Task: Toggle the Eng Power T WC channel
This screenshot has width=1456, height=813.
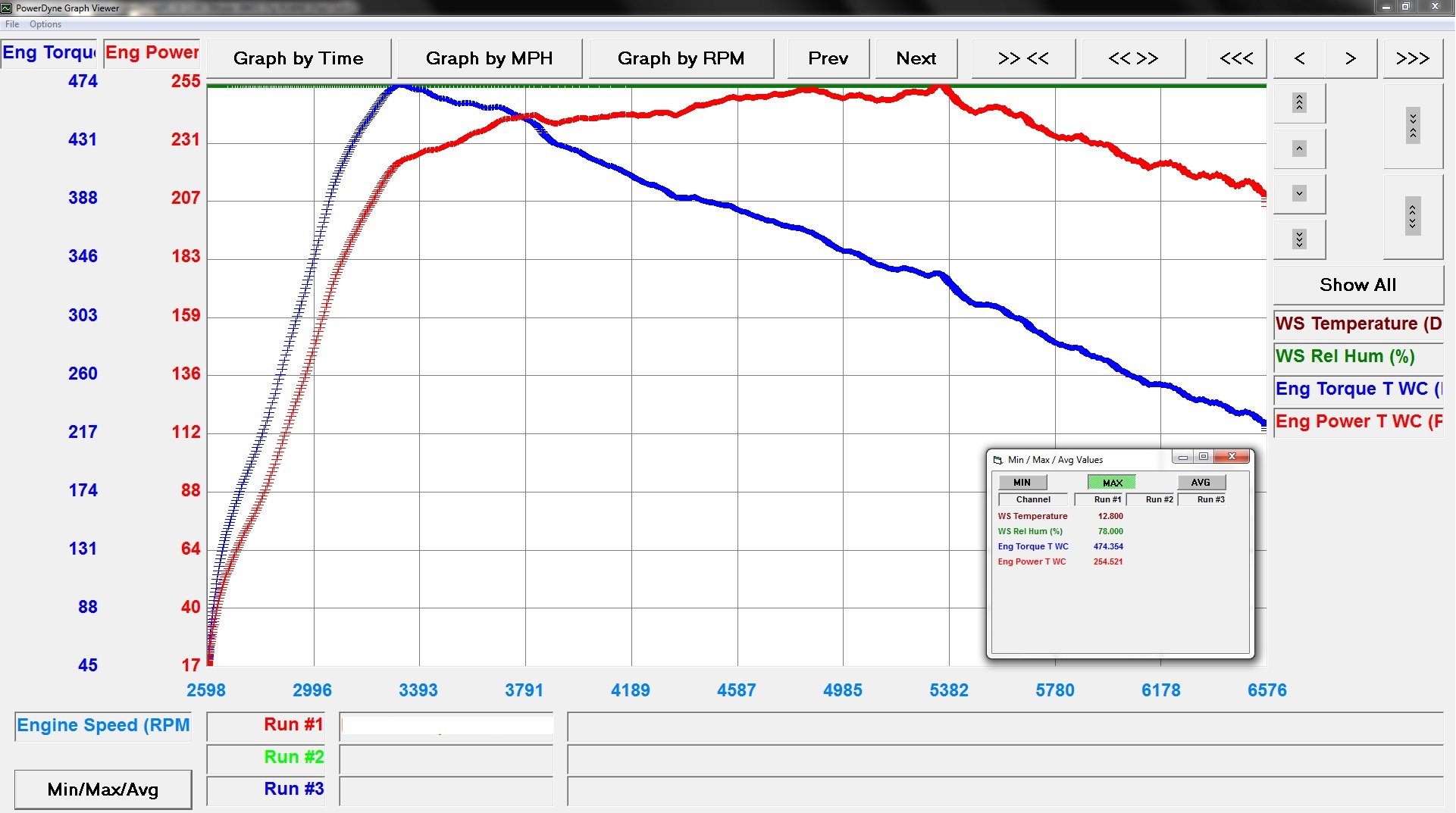Action: click(x=1358, y=422)
